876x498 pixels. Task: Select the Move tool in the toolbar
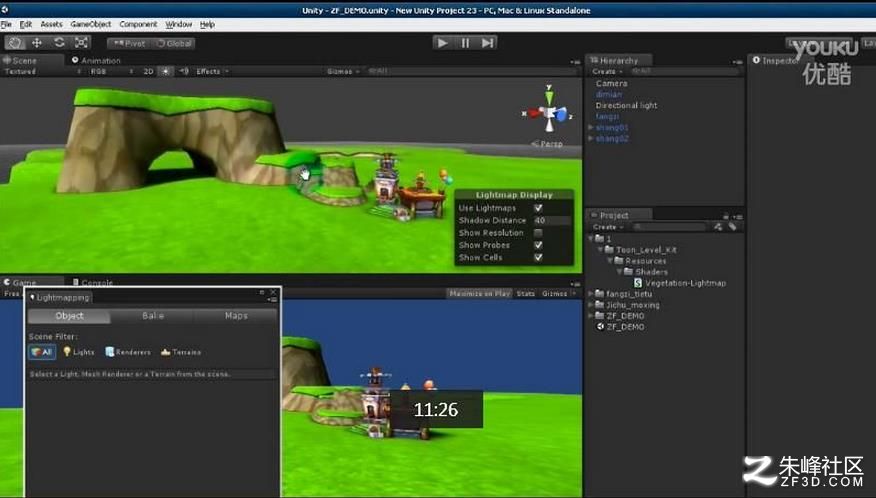37,43
